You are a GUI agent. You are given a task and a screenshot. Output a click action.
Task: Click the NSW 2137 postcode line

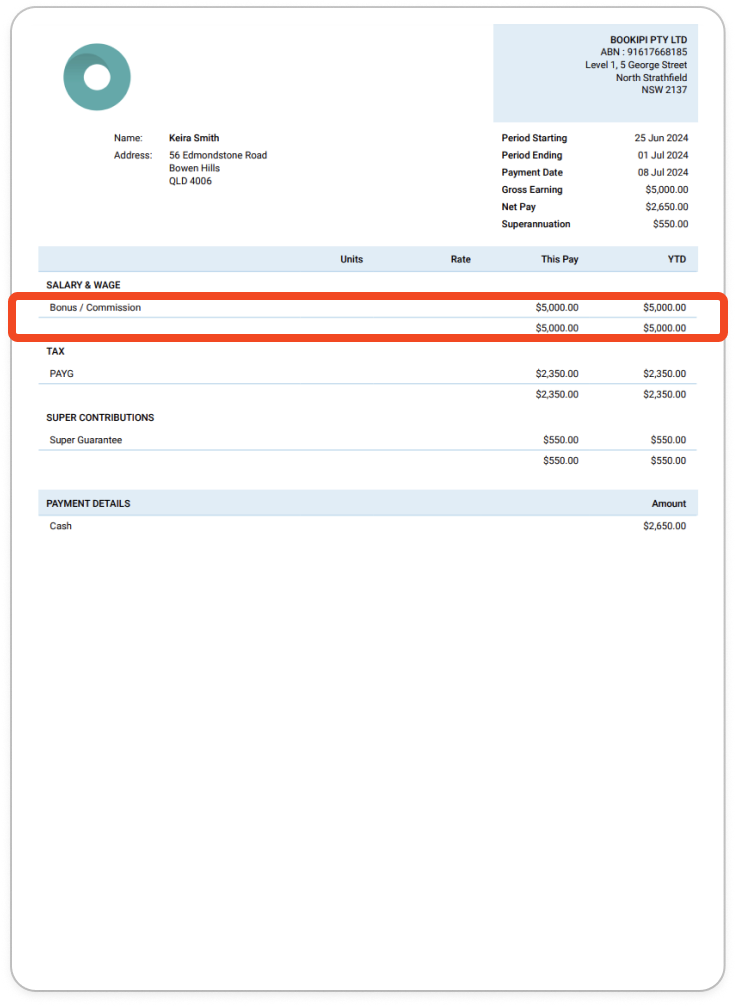(x=664, y=90)
